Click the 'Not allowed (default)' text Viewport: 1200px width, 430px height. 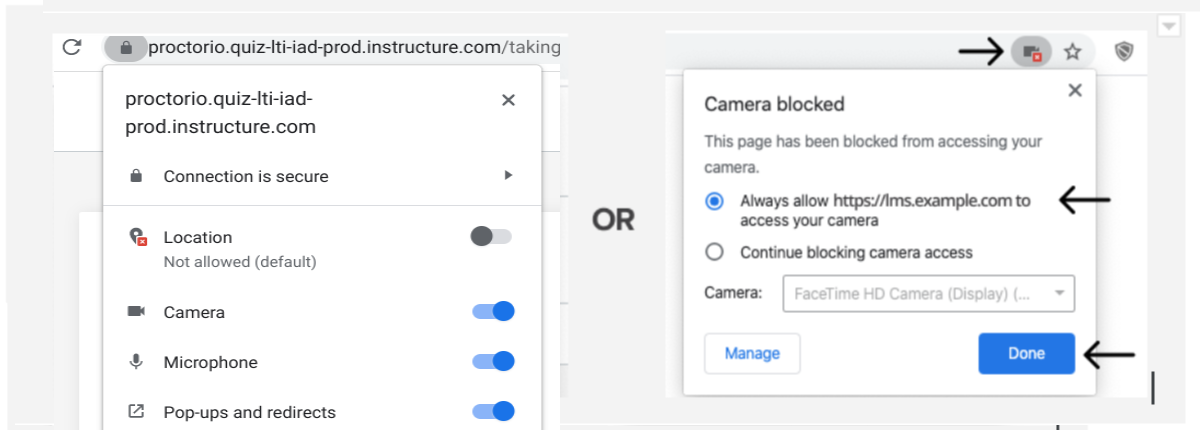pos(240,262)
